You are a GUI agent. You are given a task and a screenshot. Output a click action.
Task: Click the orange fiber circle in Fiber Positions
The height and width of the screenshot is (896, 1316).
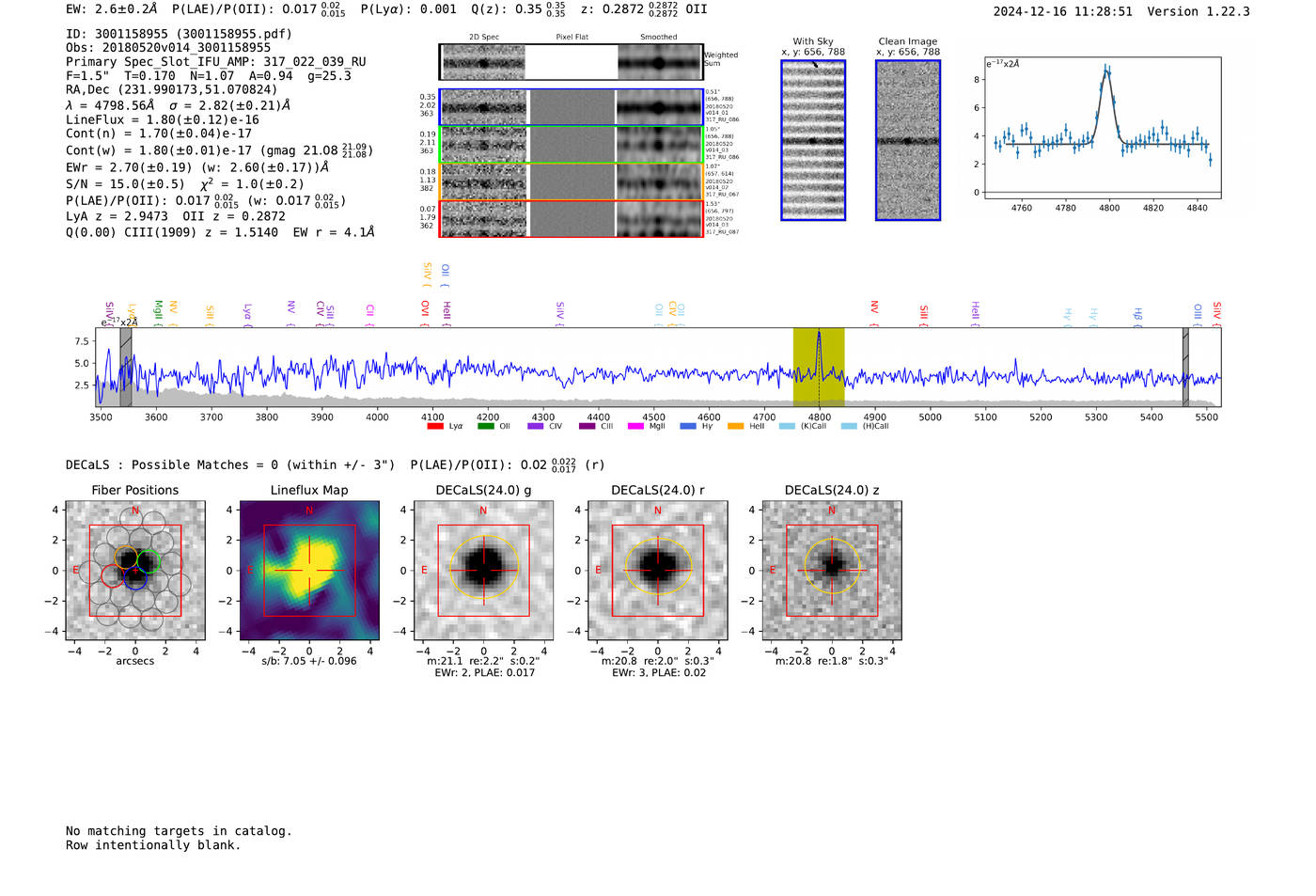pyautogui.click(x=127, y=557)
